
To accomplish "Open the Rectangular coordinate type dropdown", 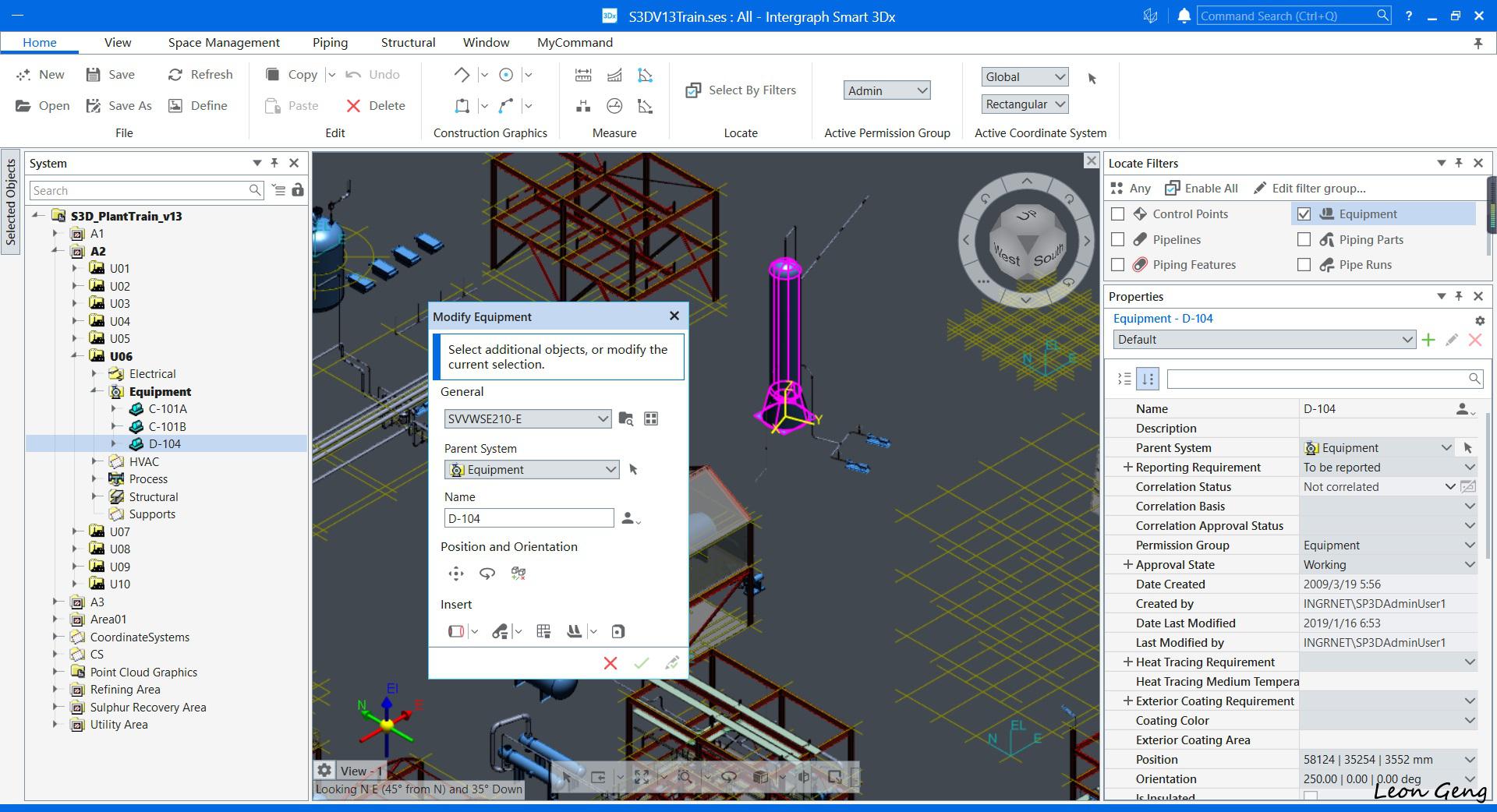I will point(1025,104).
